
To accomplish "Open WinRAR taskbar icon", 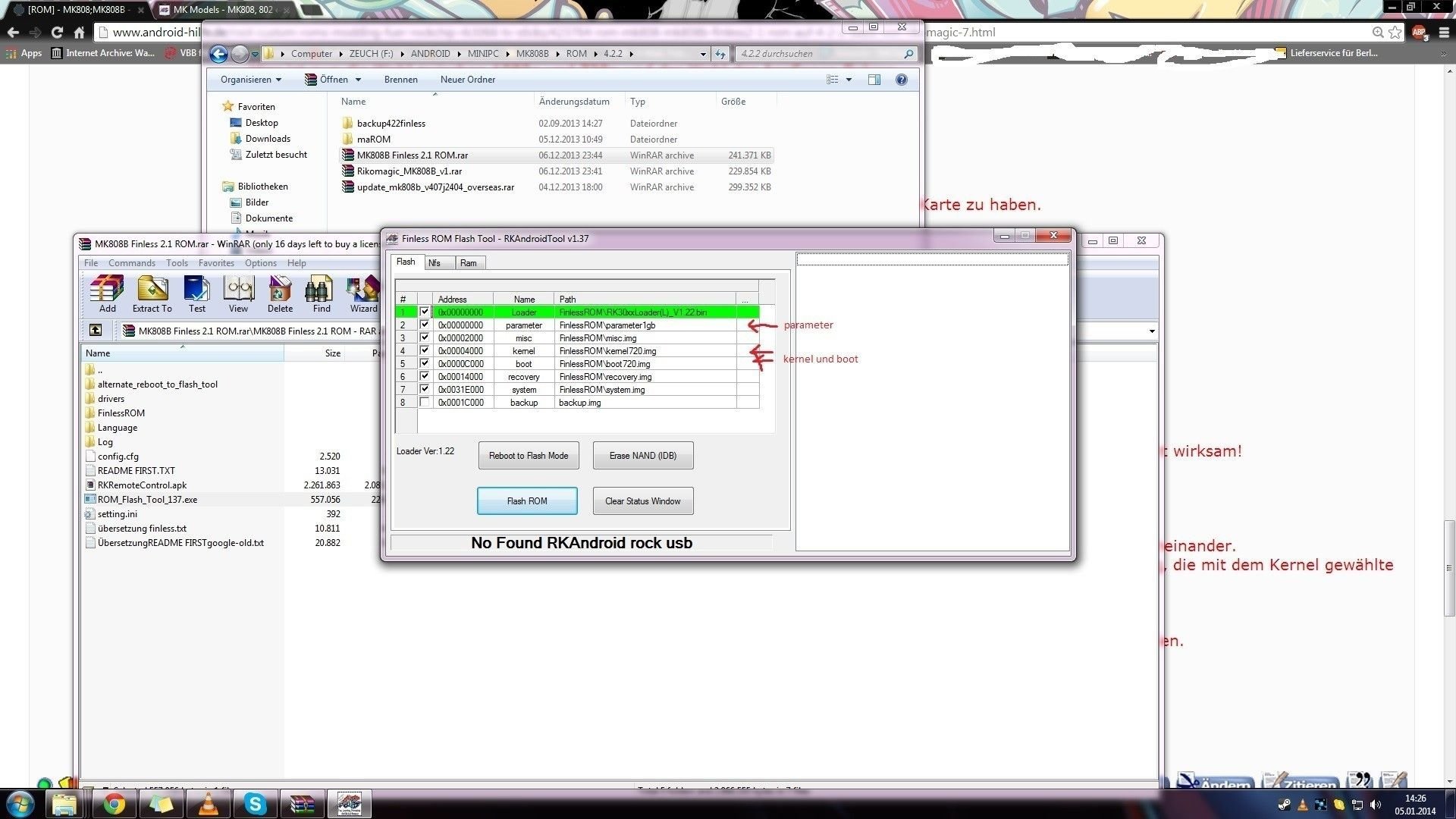I will (x=302, y=804).
